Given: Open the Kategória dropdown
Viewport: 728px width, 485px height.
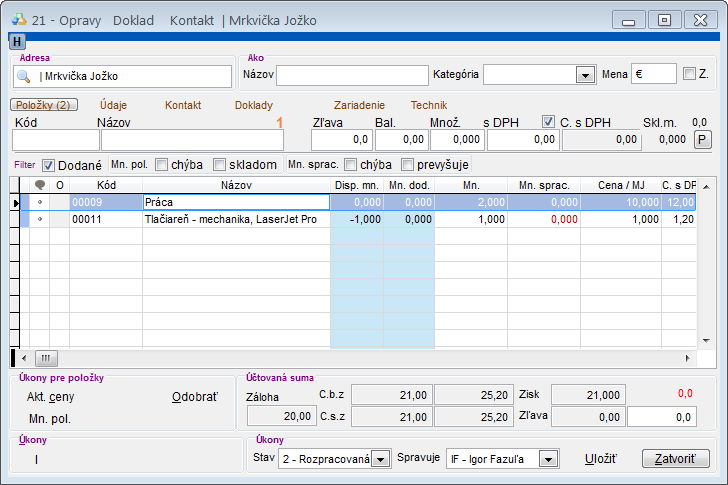Looking at the screenshot, I should click(585, 75).
